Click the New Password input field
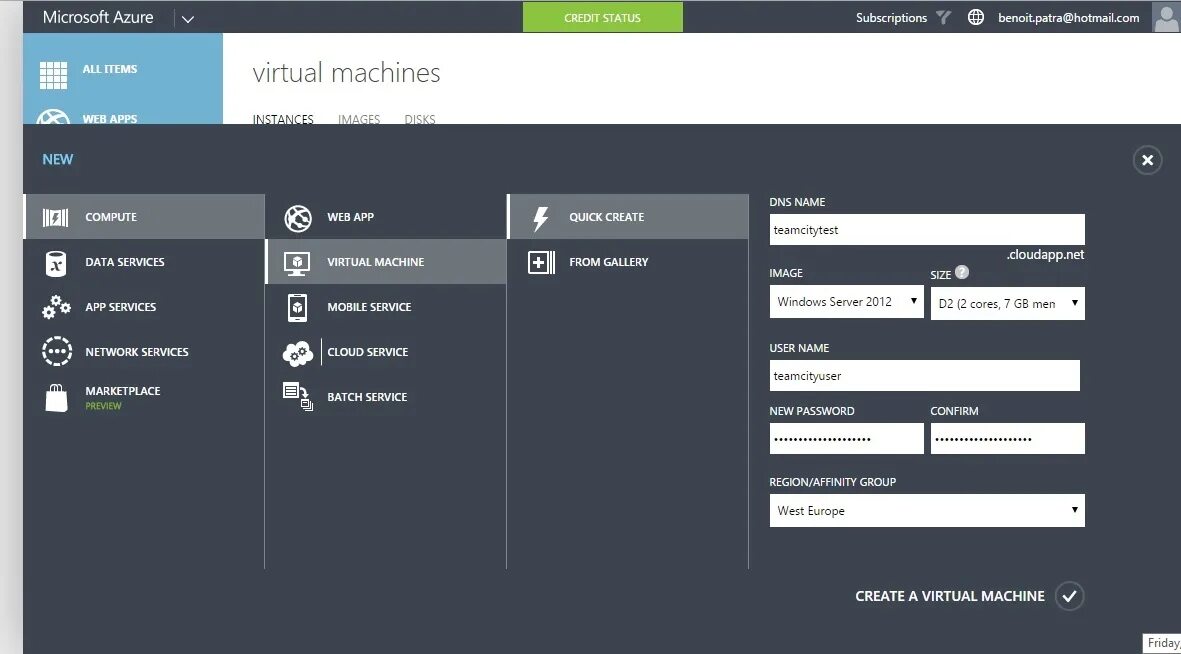This screenshot has width=1181, height=654. pos(847,439)
